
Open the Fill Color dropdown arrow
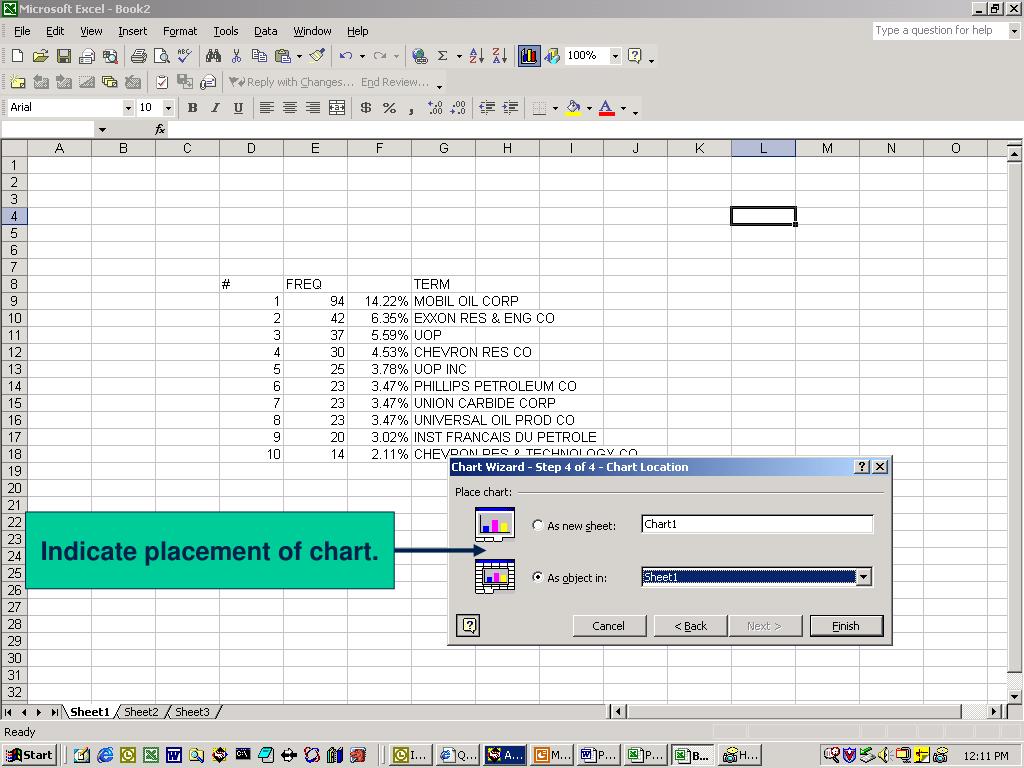[589, 108]
